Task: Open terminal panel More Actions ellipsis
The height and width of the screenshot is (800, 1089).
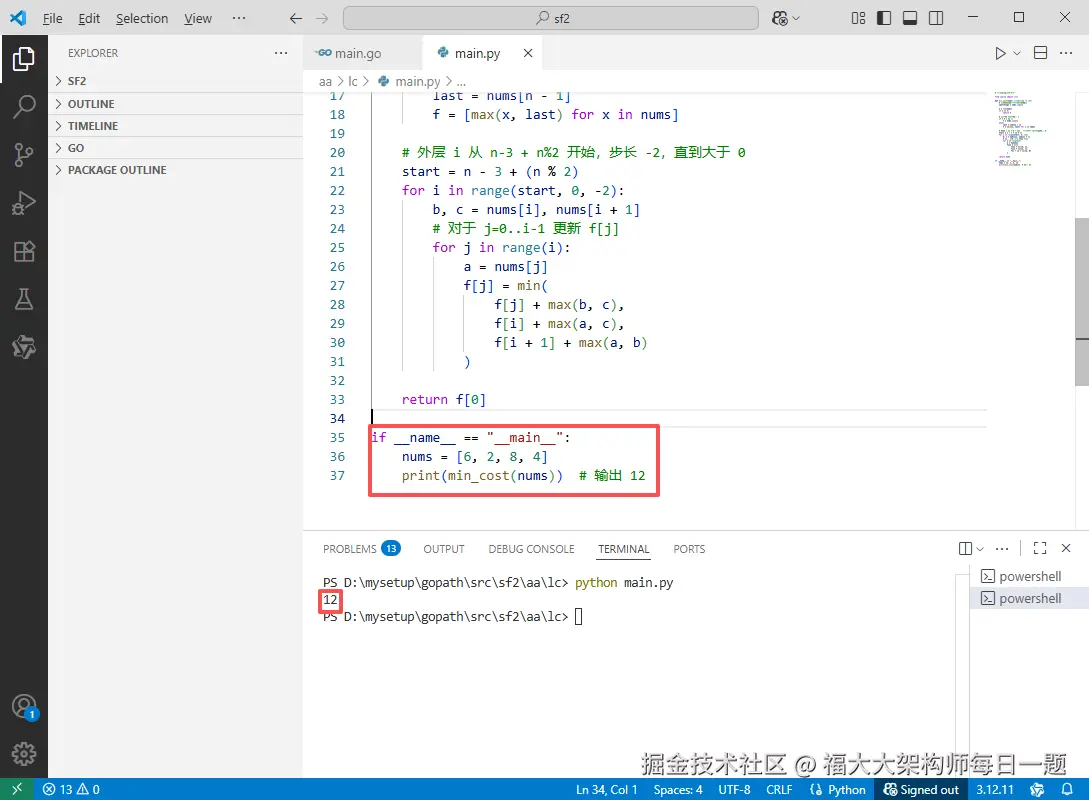Action: point(1001,549)
